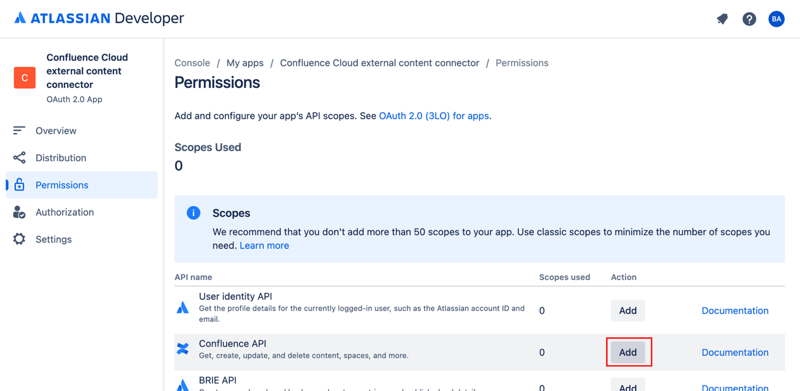The height and width of the screenshot is (391, 800).
Task: Select the app name in sidebar
Action: click(87, 71)
